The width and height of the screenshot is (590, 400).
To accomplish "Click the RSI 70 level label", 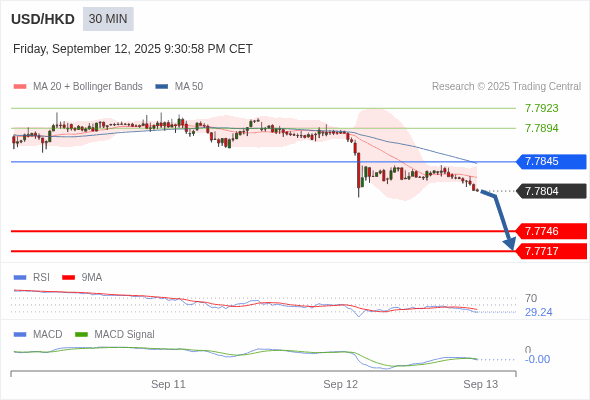I will click(531, 298).
